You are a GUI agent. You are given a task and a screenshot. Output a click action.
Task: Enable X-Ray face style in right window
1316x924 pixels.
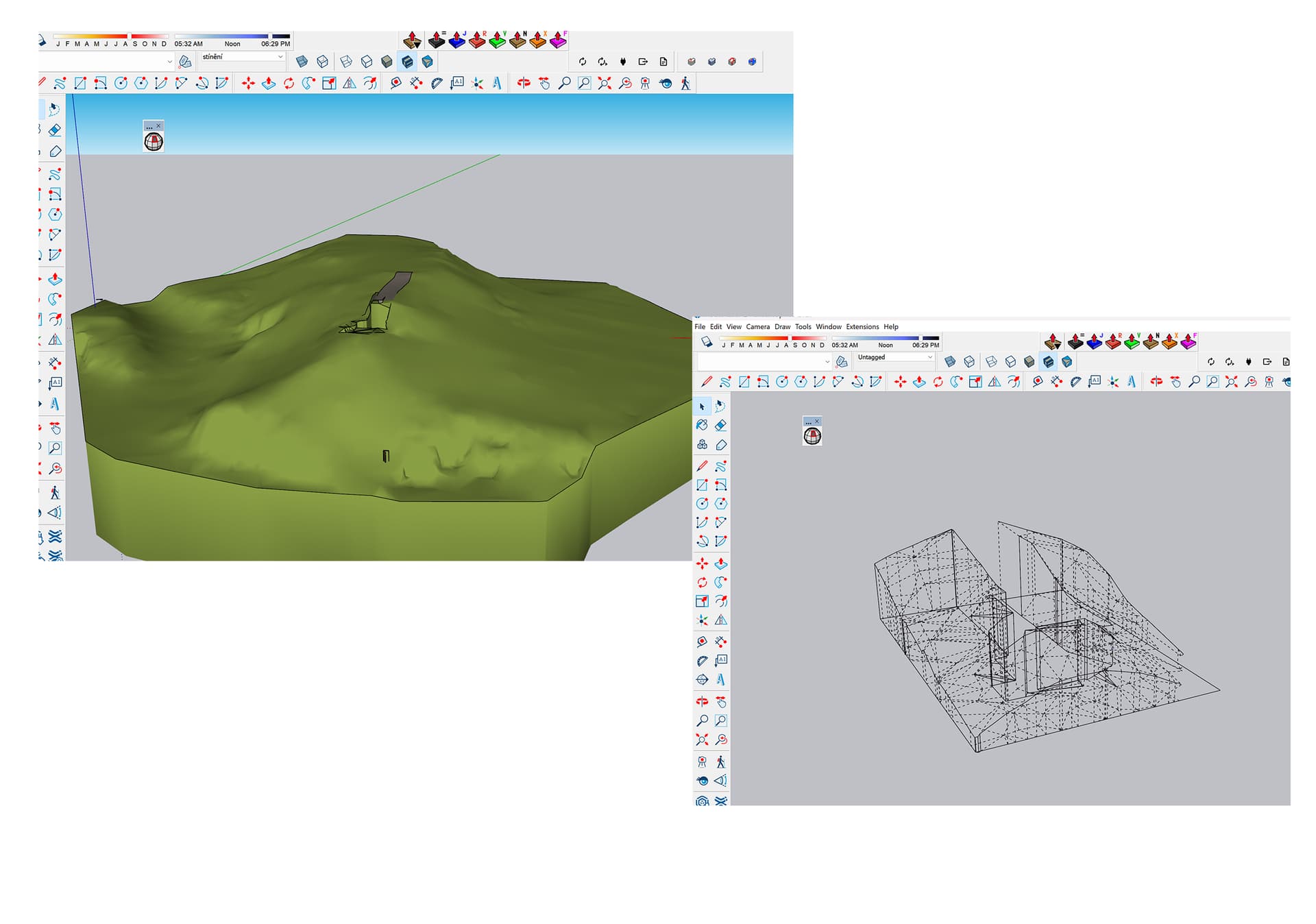point(950,362)
